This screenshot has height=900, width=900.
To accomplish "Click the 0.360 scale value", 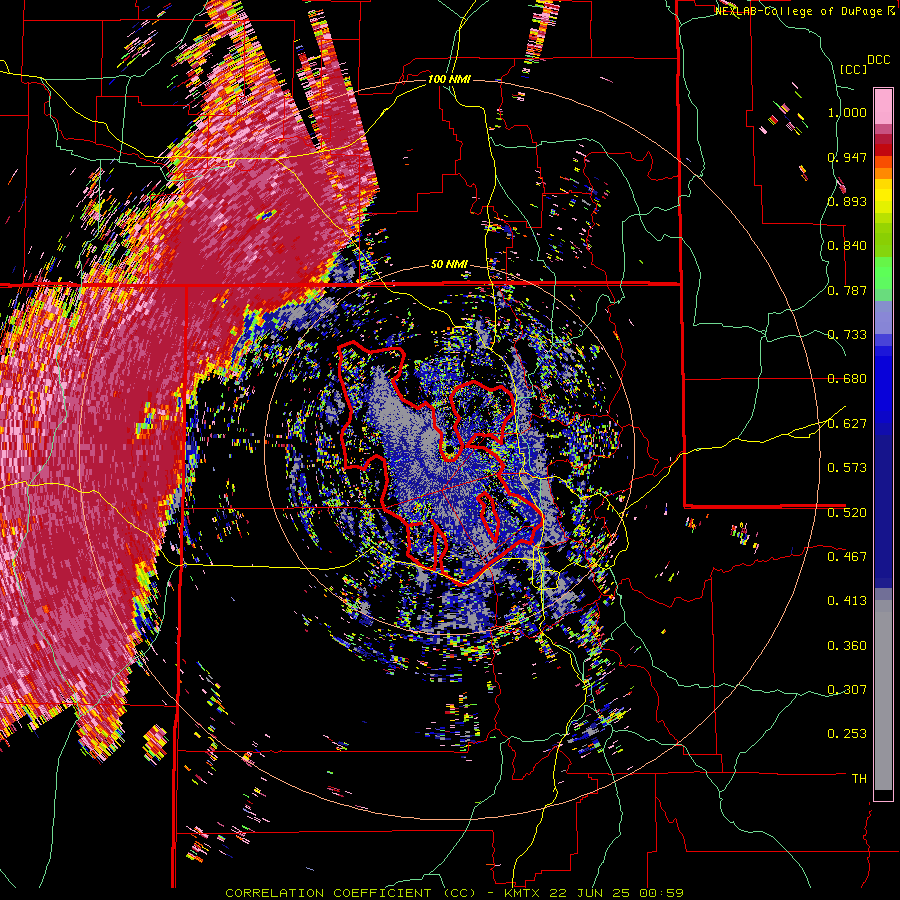I will [847, 646].
